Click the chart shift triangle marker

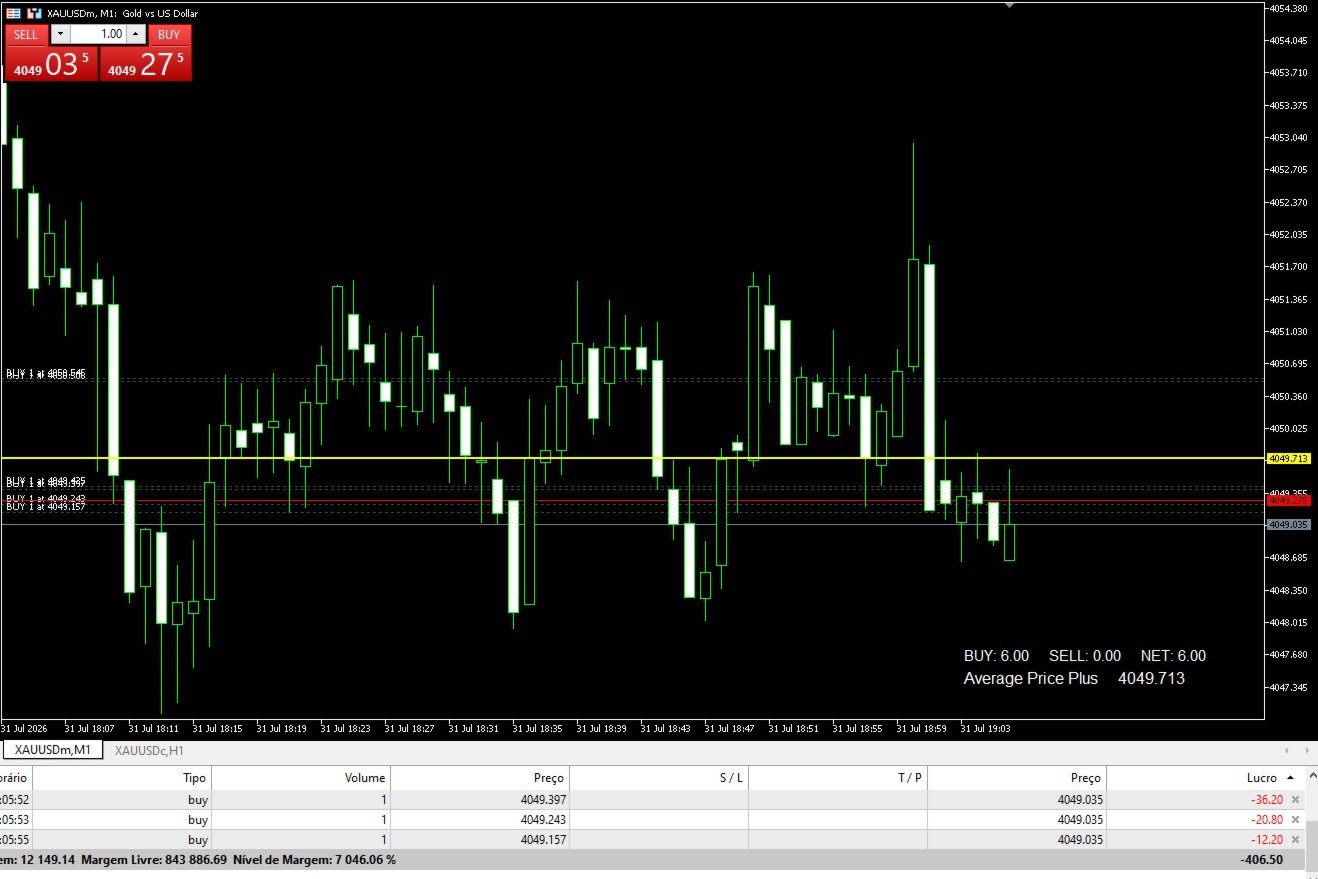tap(1009, 5)
